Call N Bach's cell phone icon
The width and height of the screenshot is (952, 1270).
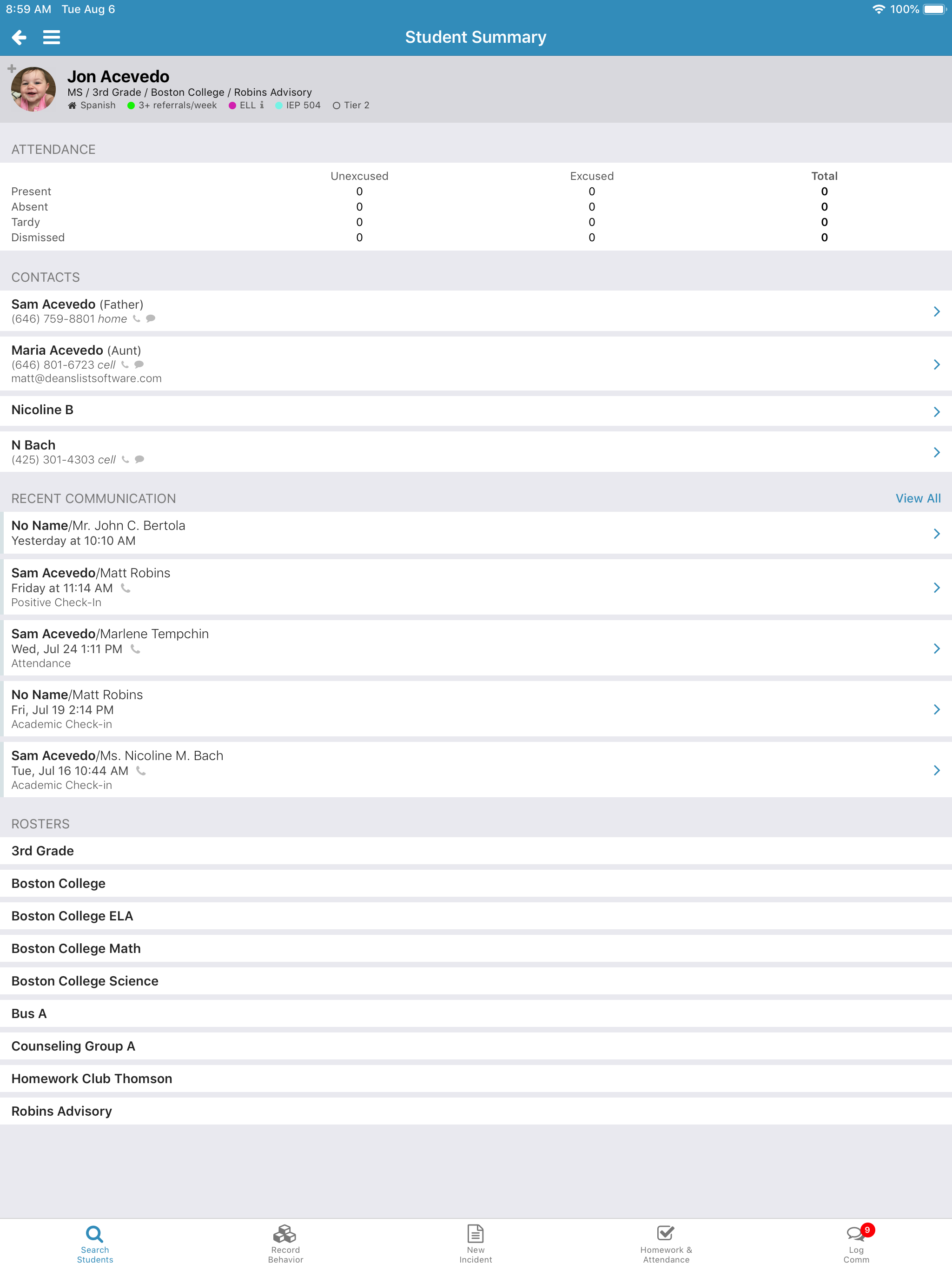click(x=125, y=459)
